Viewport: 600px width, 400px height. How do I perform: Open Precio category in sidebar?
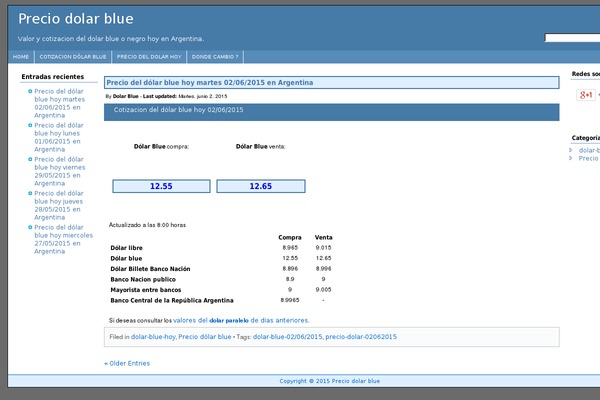(x=589, y=158)
